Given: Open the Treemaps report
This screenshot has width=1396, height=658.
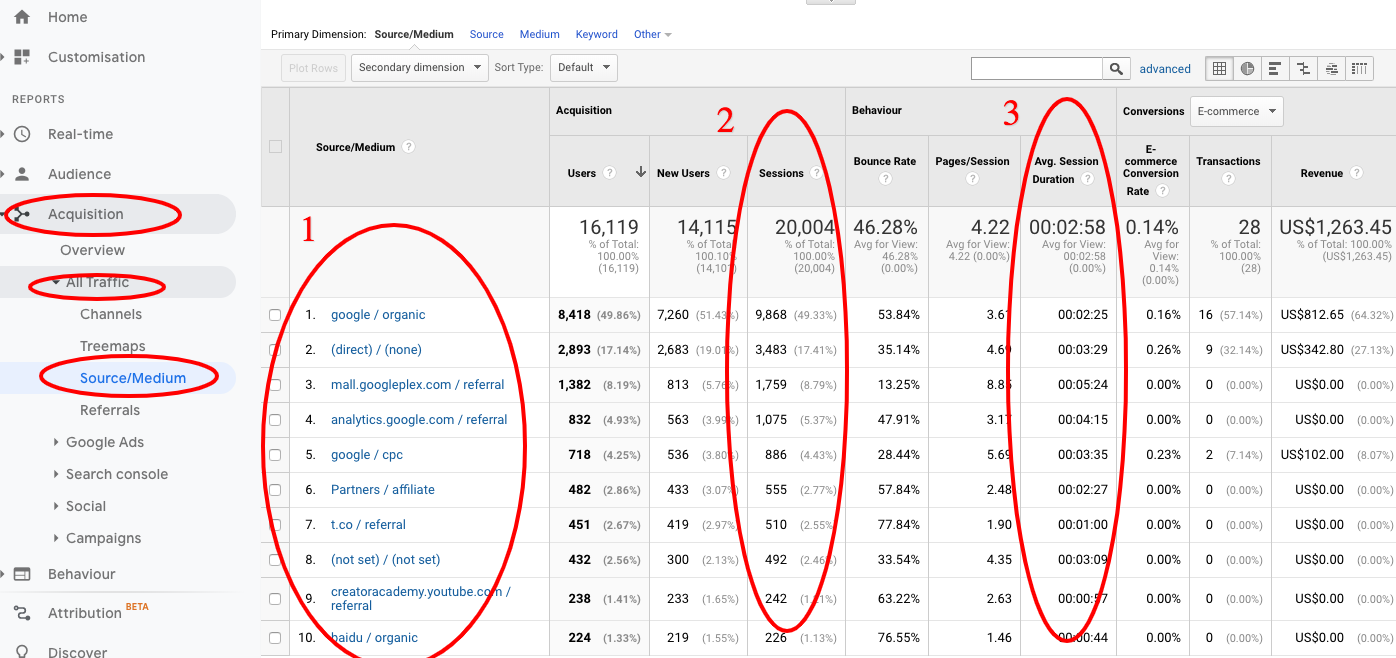Looking at the screenshot, I should coord(113,346).
